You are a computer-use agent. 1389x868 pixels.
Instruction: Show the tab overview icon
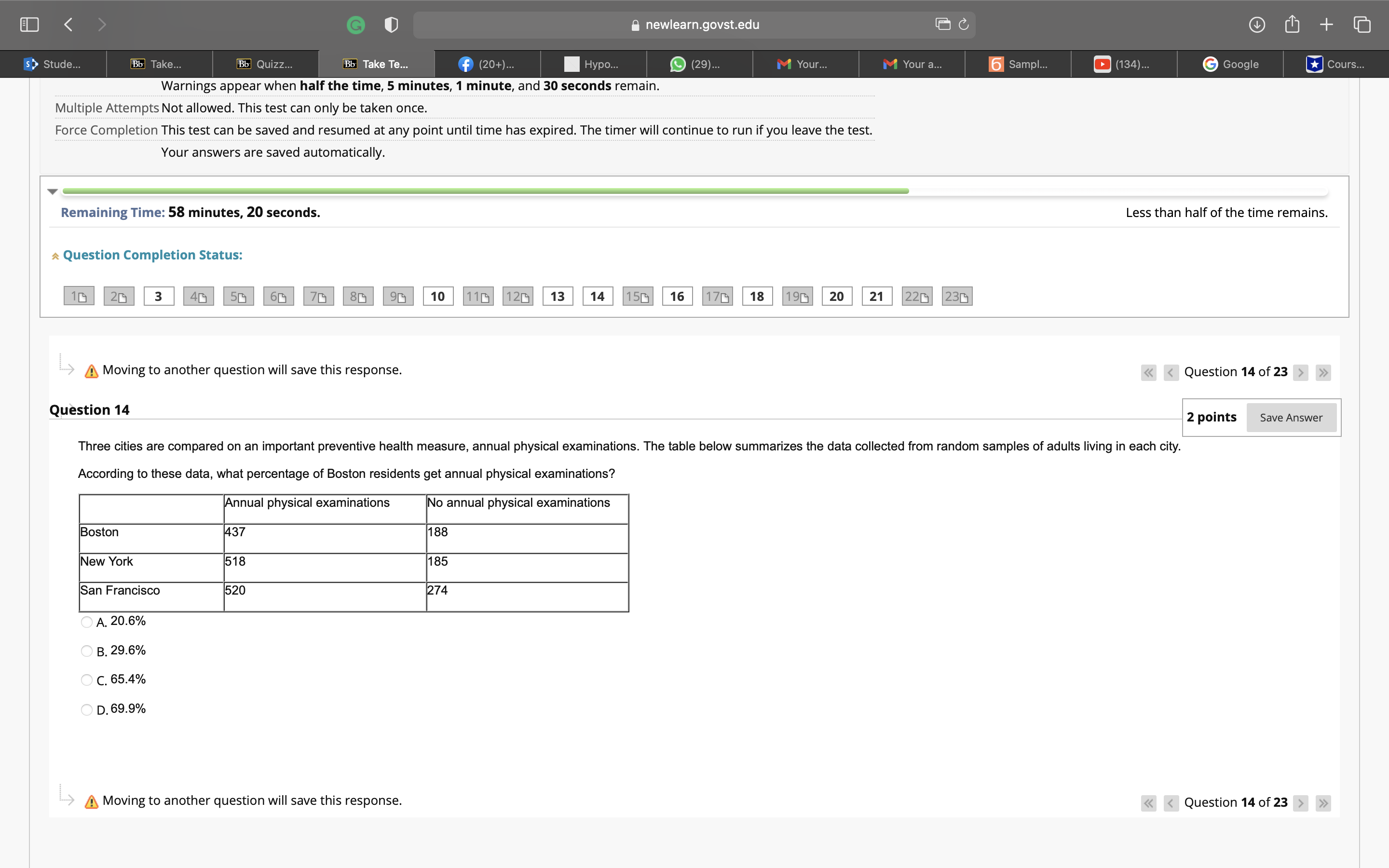point(1362,25)
